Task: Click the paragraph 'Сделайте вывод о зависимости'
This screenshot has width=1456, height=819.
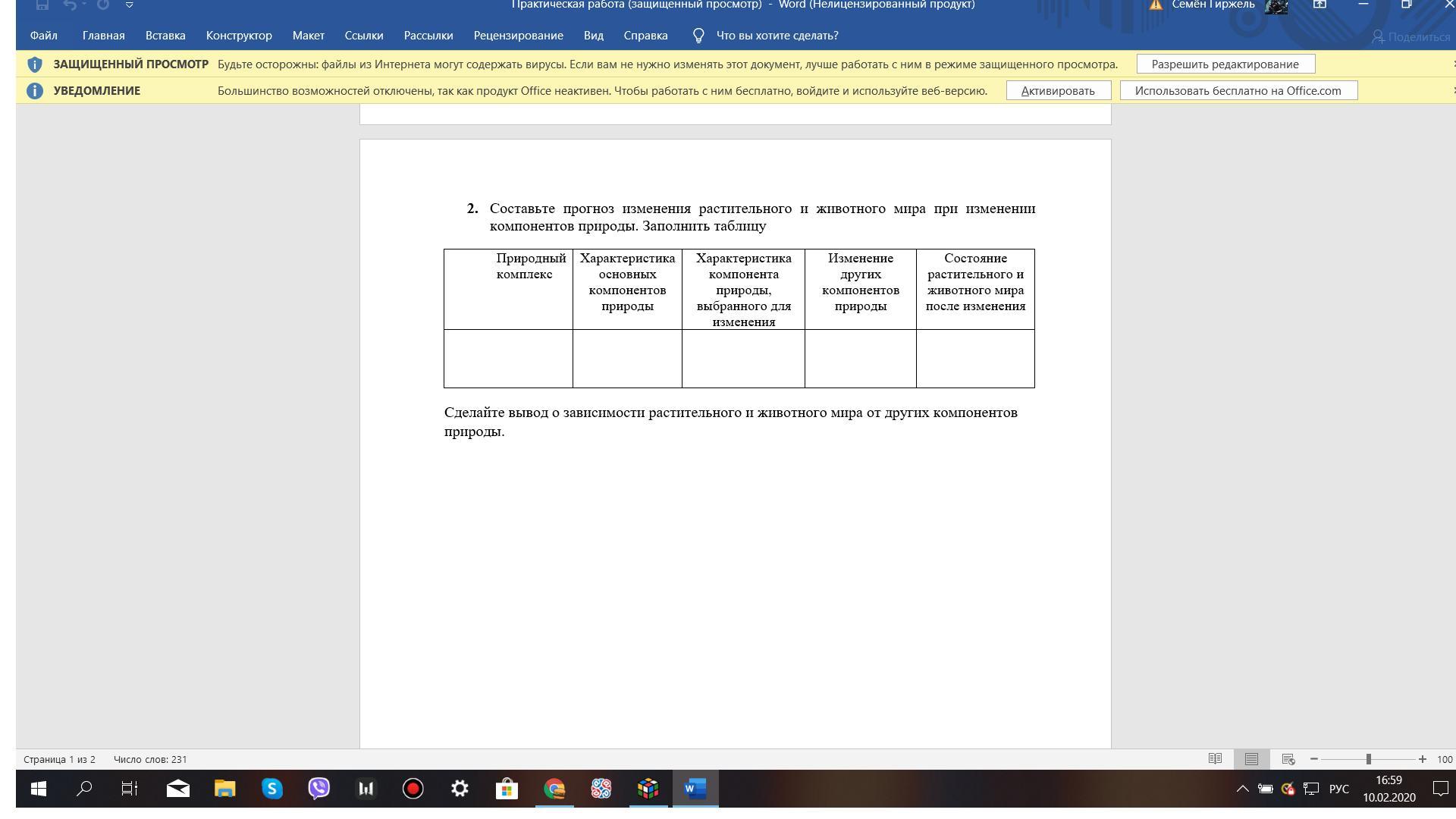Action: pos(731,422)
